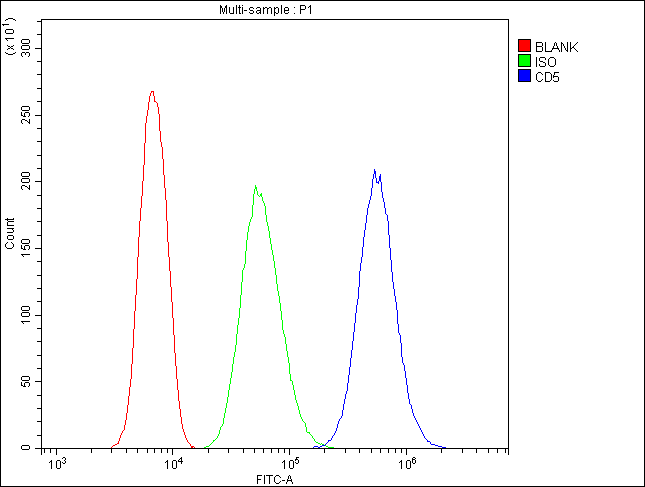Click the 300 tick label on y-axis
This screenshot has height=487, width=645.
click(x=26, y=48)
